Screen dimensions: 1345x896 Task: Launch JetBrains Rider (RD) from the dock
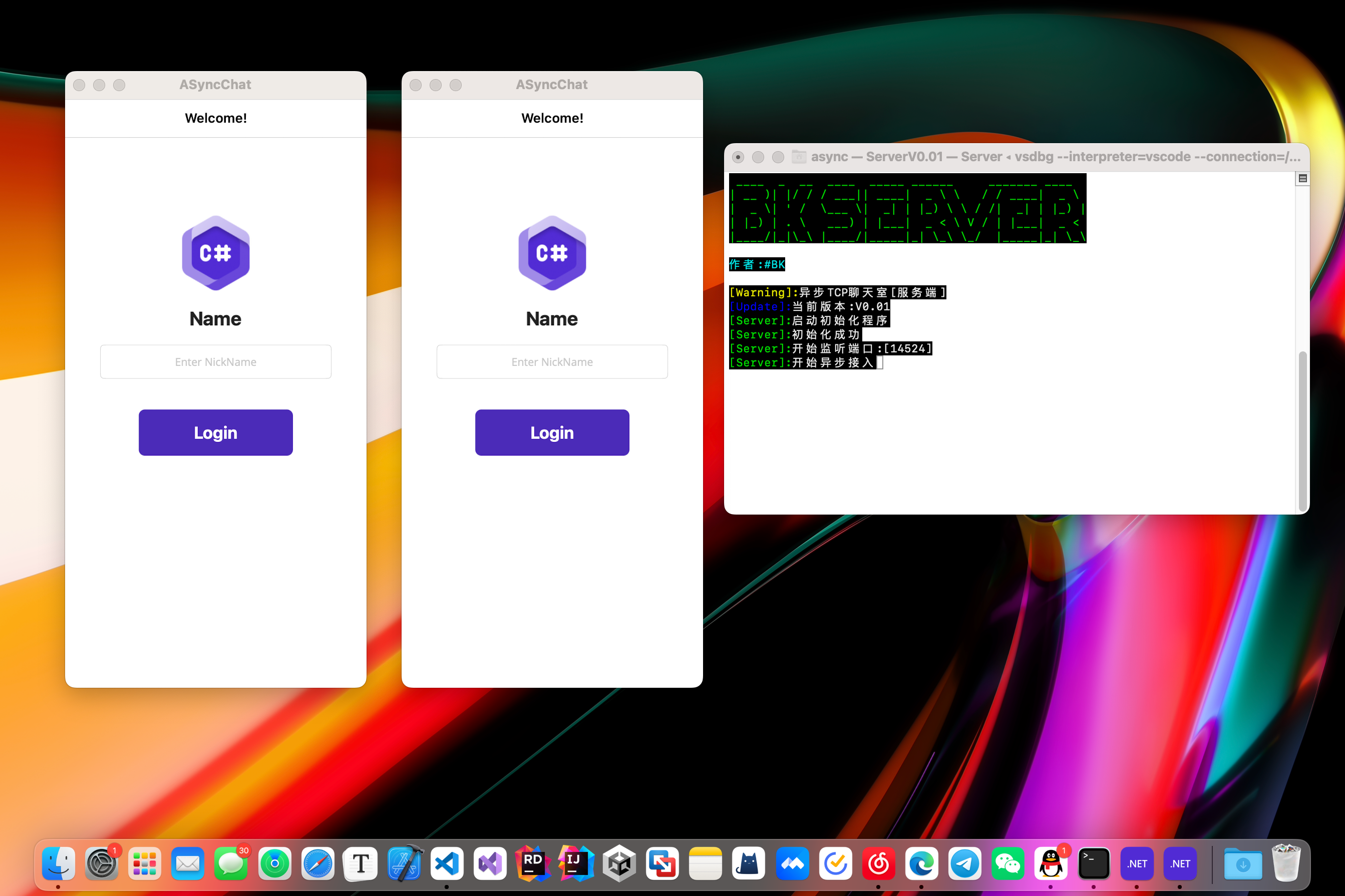coord(533,863)
